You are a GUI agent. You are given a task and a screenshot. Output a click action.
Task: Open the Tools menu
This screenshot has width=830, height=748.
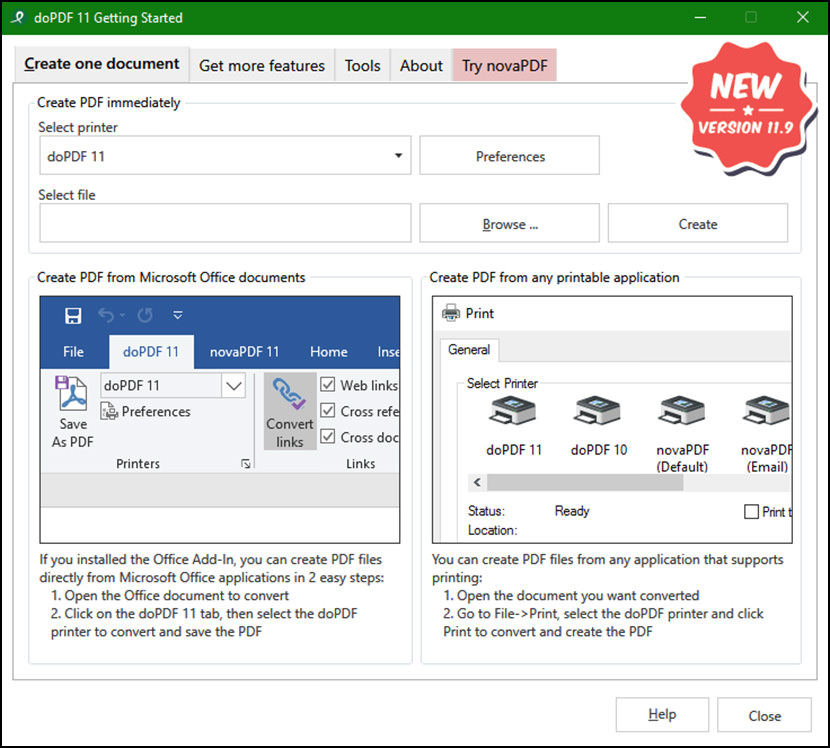[362, 64]
